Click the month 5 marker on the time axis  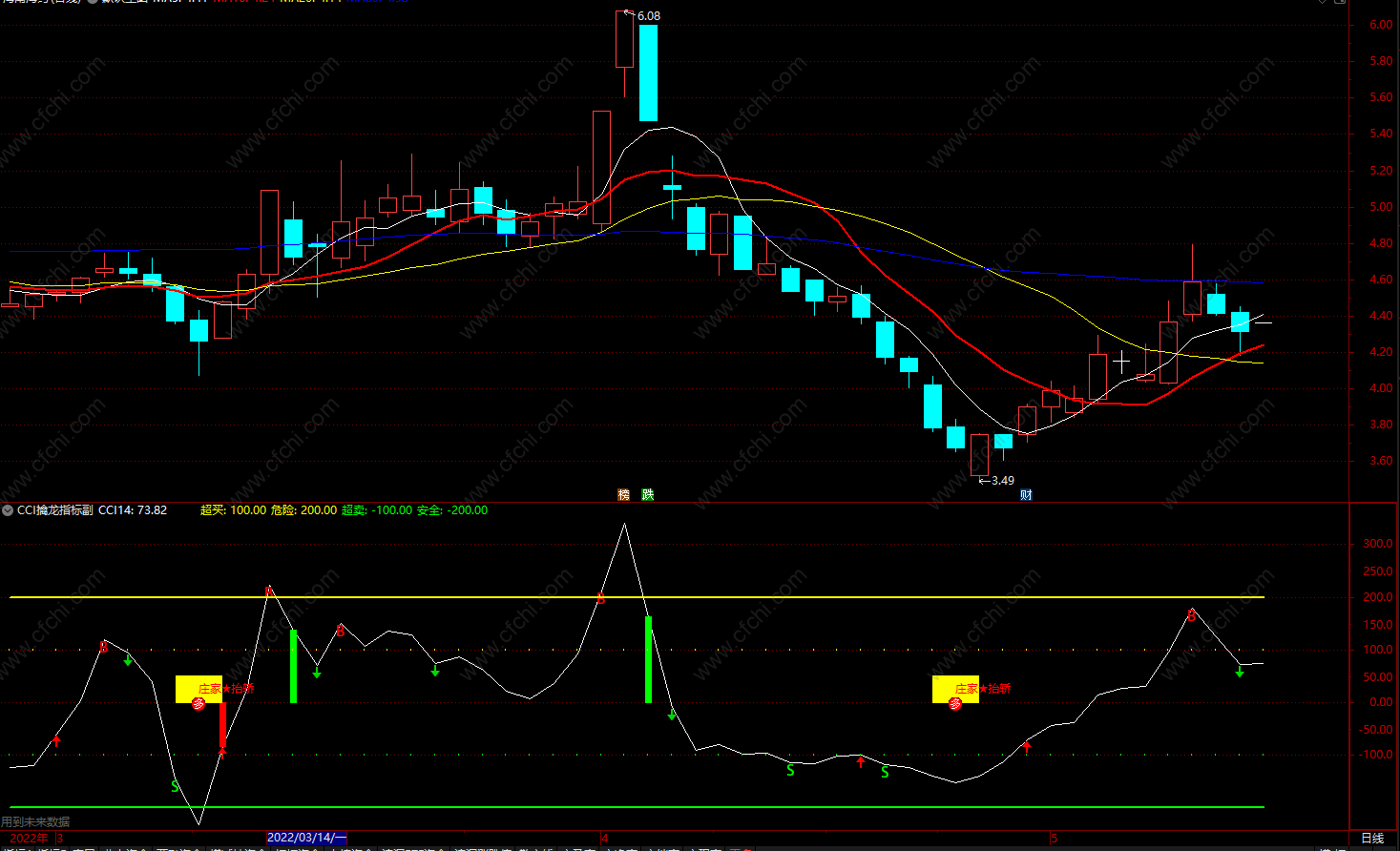[1054, 838]
